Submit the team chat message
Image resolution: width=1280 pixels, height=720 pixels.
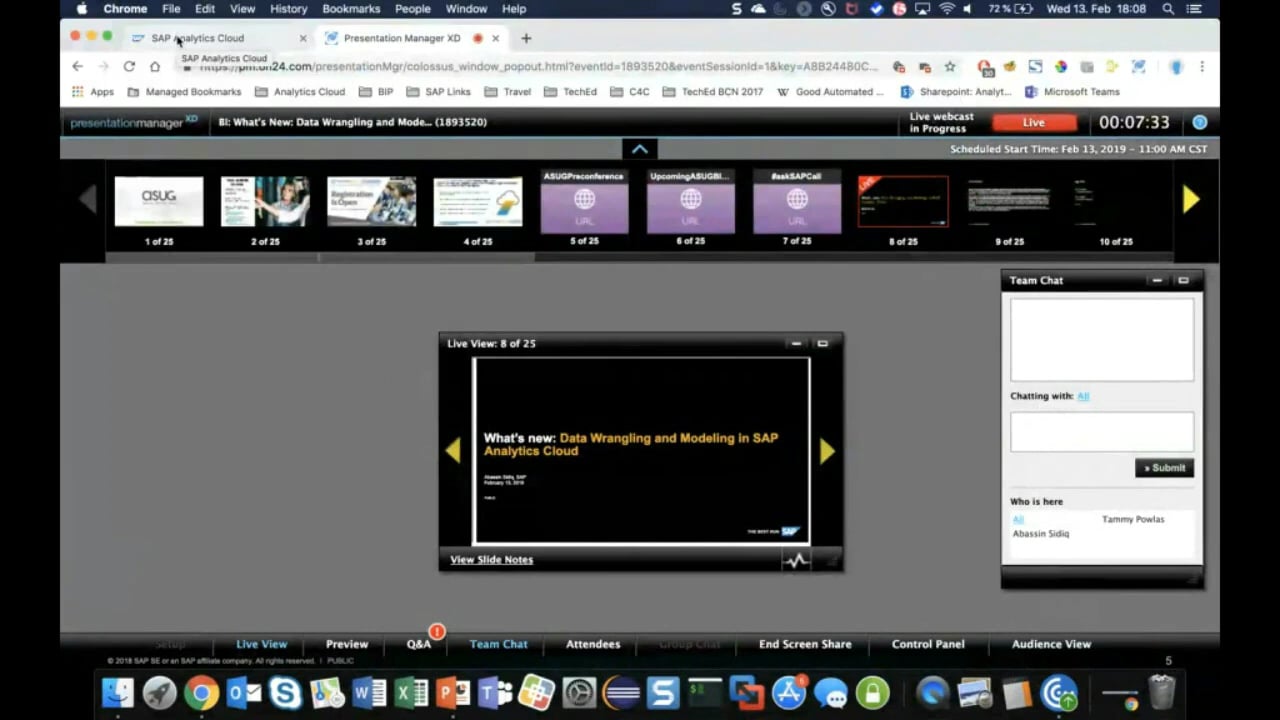[x=1164, y=468]
